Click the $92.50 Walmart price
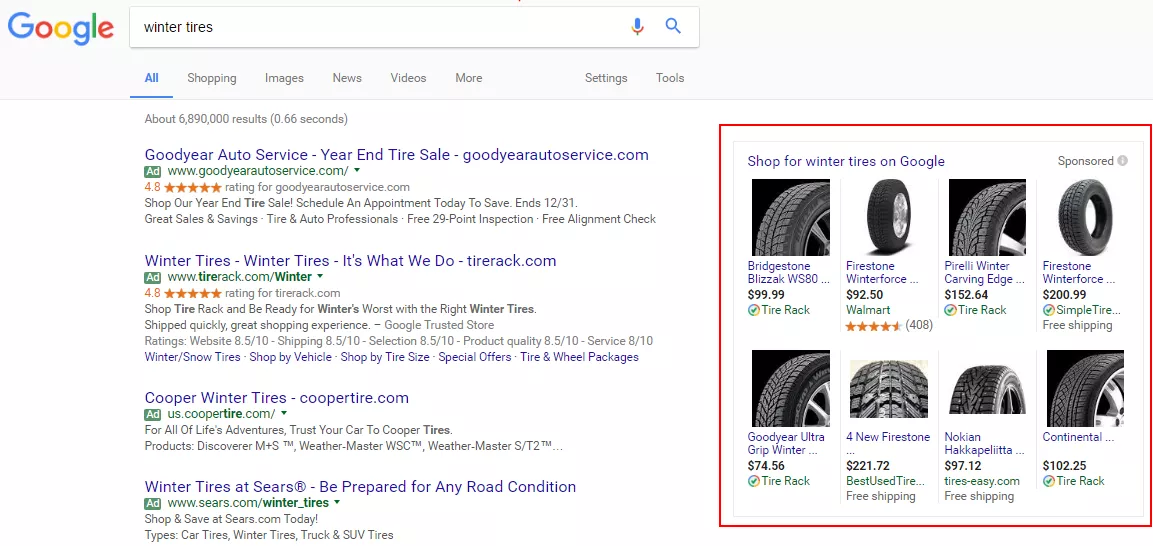 click(x=865, y=295)
